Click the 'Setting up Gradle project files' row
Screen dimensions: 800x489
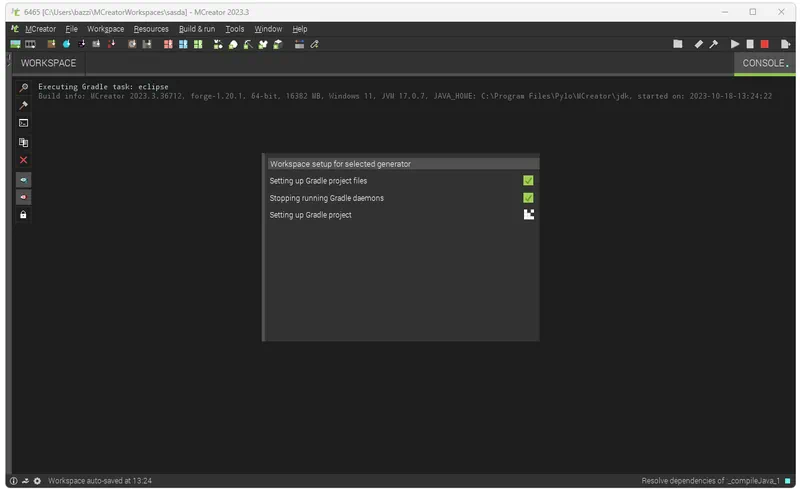tap(402, 181)
